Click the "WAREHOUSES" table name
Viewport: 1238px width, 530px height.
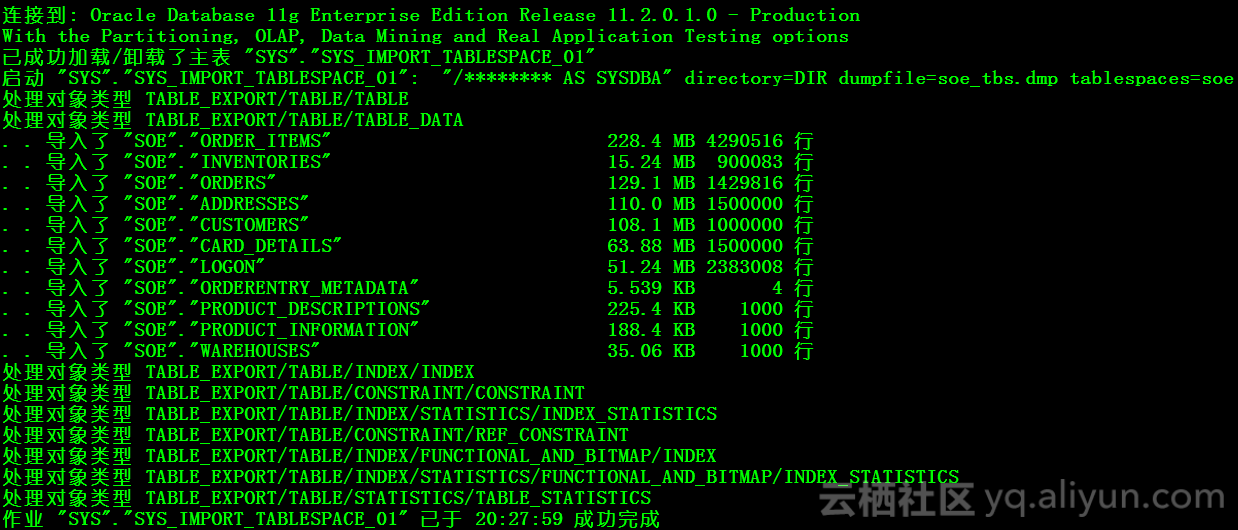point(255,351)
